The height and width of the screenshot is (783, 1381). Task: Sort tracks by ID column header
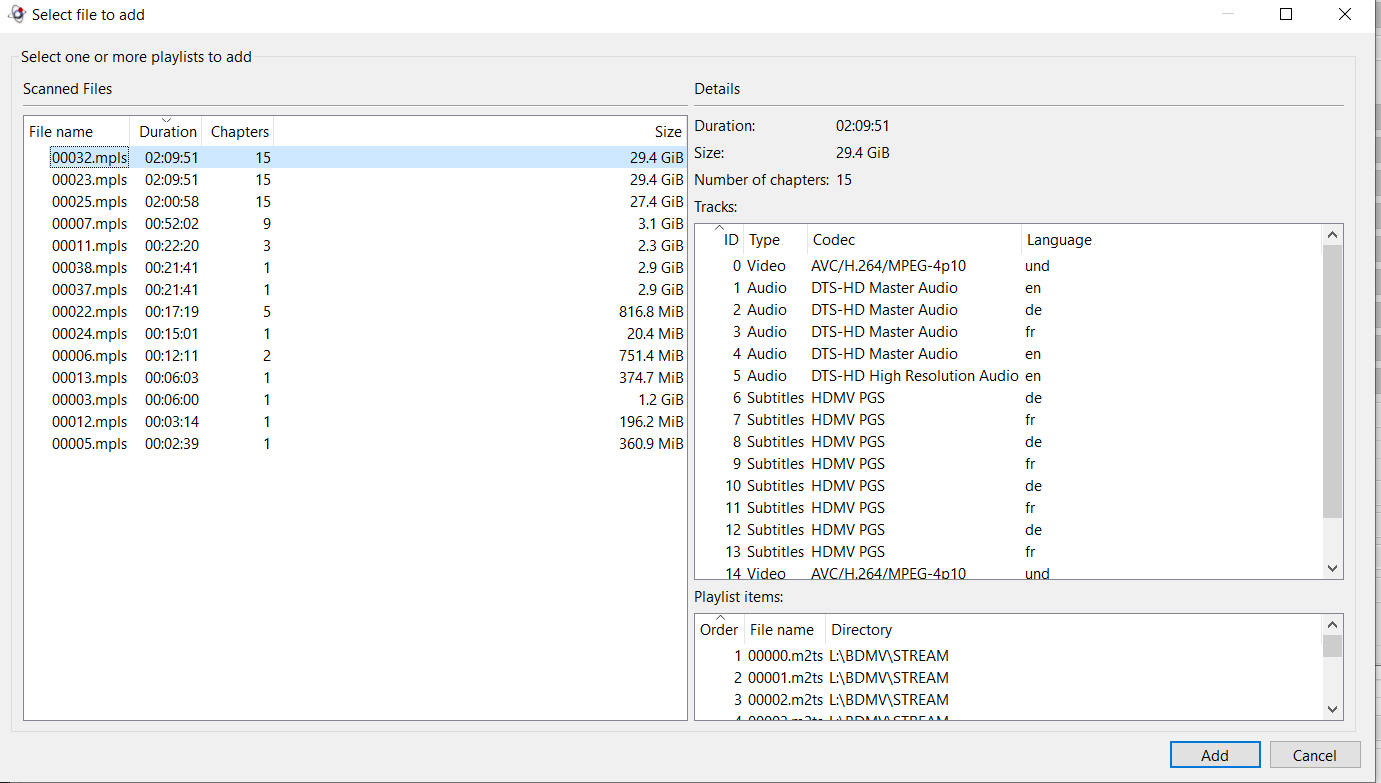(720, 240)
